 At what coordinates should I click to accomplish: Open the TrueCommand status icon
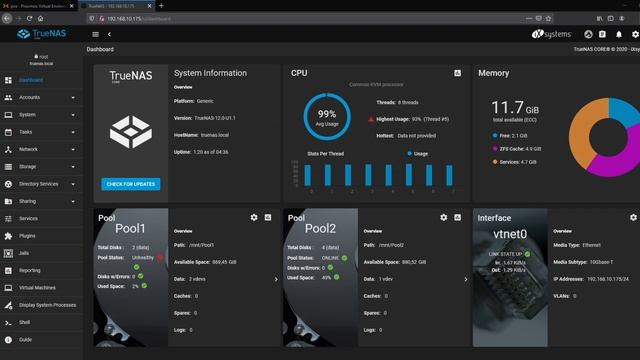coord(588,34)
